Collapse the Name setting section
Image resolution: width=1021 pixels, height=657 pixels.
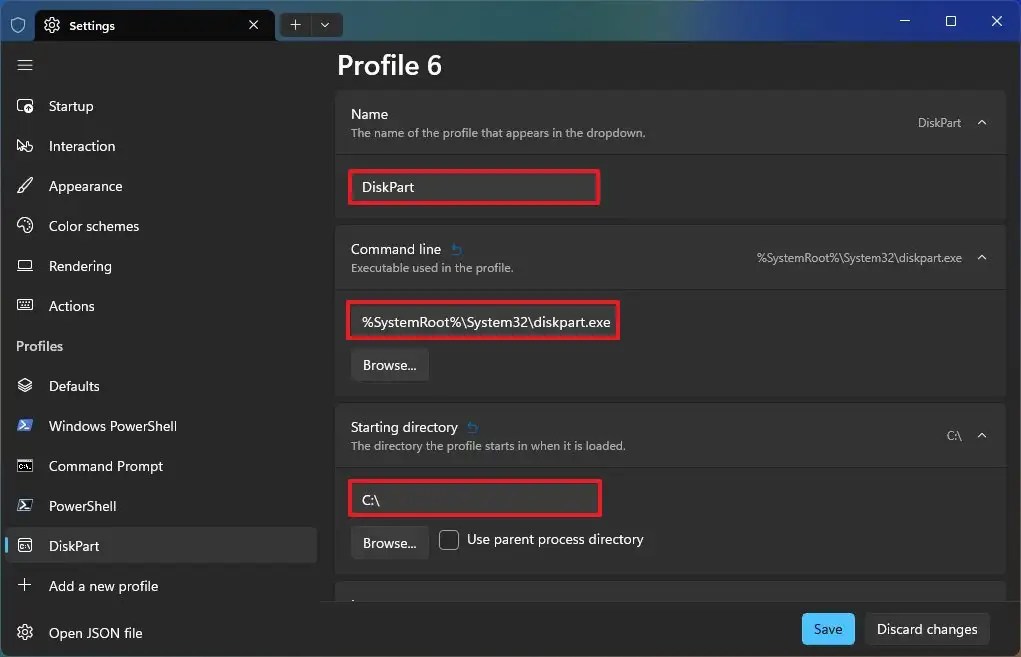(x=981, y=122)
